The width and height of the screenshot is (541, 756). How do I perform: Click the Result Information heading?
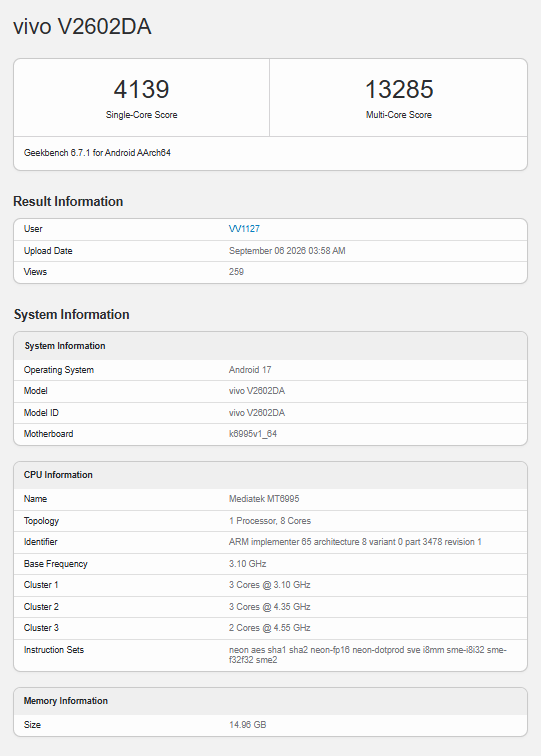click(x=68, y=202)
